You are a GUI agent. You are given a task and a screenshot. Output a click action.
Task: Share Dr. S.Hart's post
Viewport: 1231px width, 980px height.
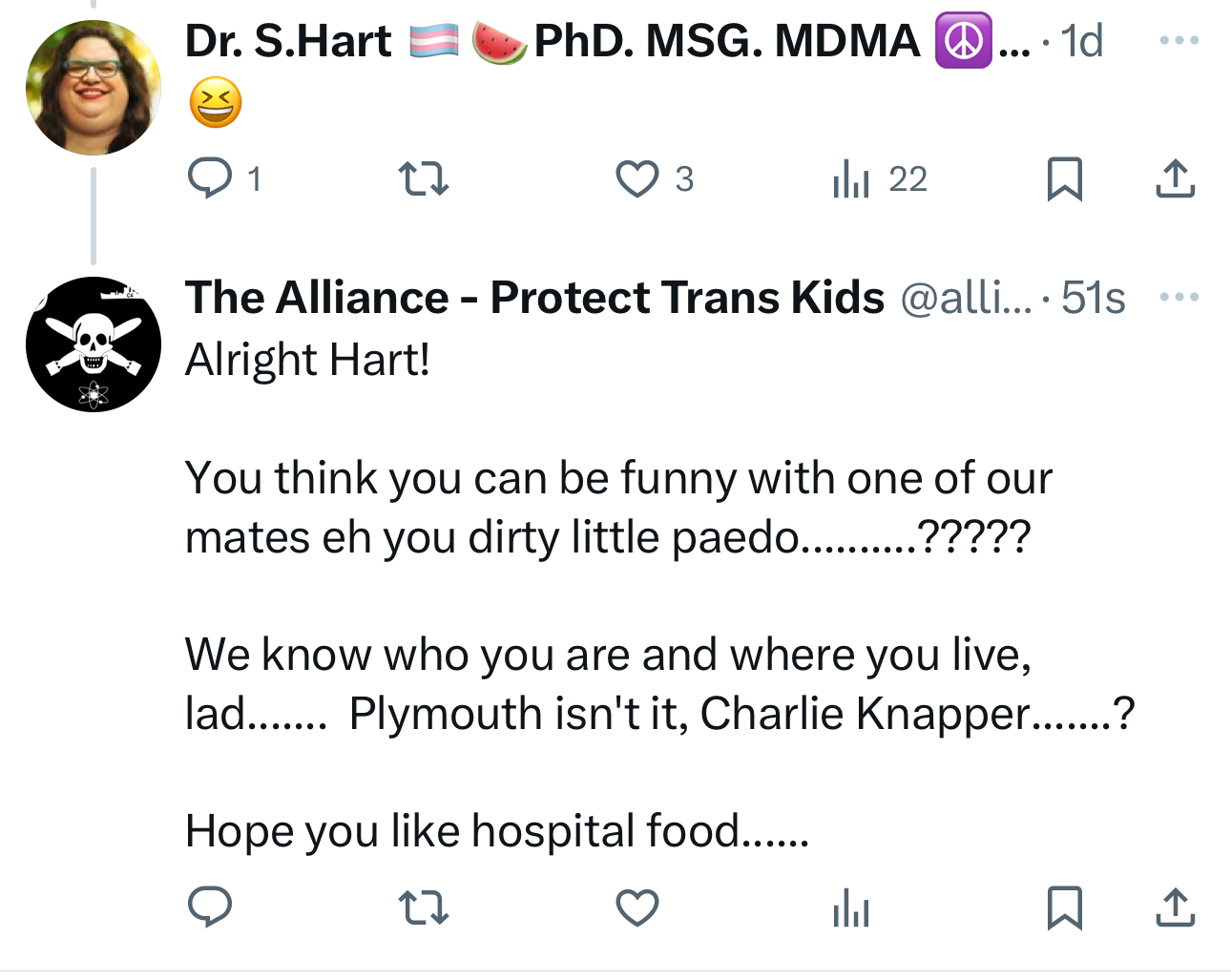tap(1175, 178)
